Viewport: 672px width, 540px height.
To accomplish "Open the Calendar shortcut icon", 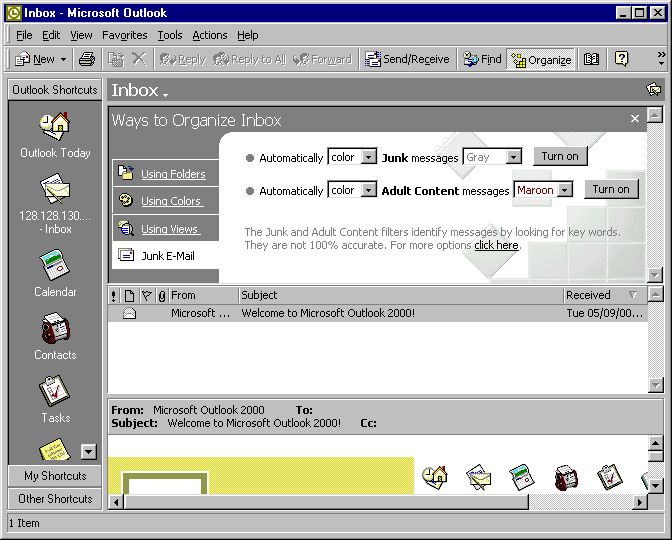I will click(x=55, y=265).
